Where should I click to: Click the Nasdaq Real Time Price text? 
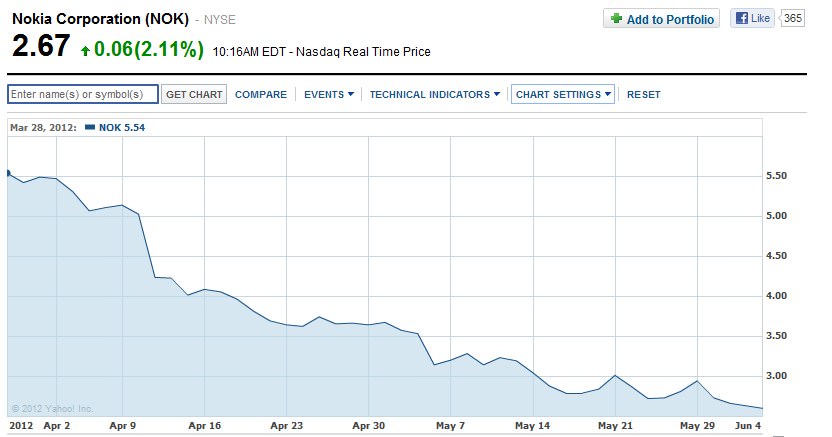point(363,52)
